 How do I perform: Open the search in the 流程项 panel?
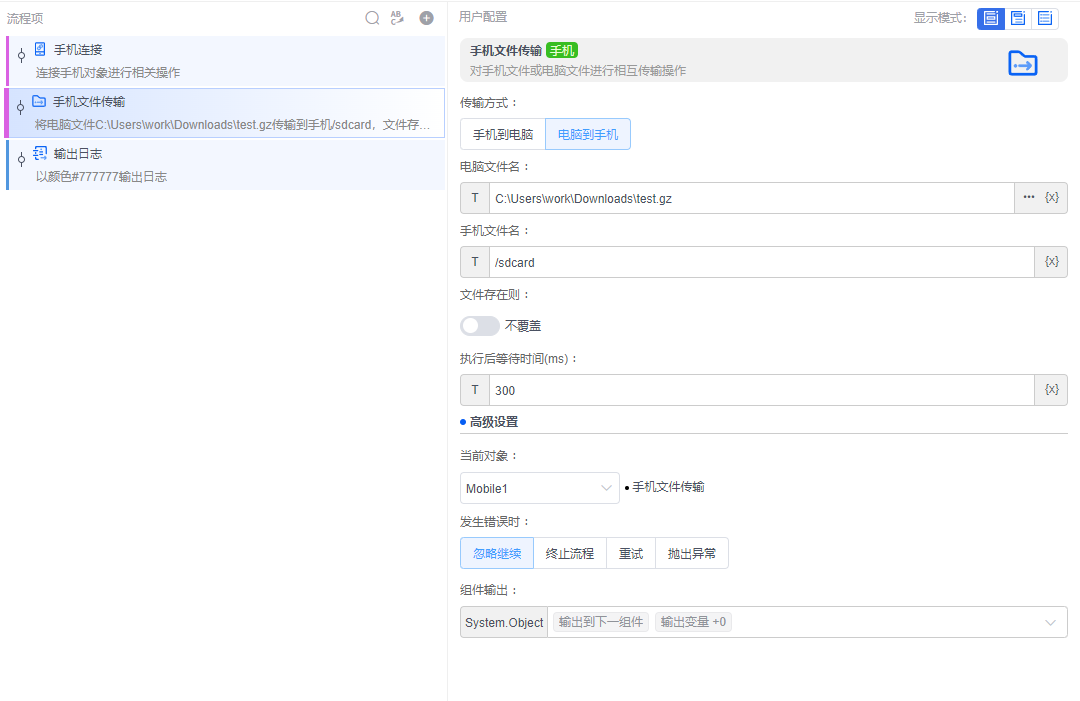point(372,17)
